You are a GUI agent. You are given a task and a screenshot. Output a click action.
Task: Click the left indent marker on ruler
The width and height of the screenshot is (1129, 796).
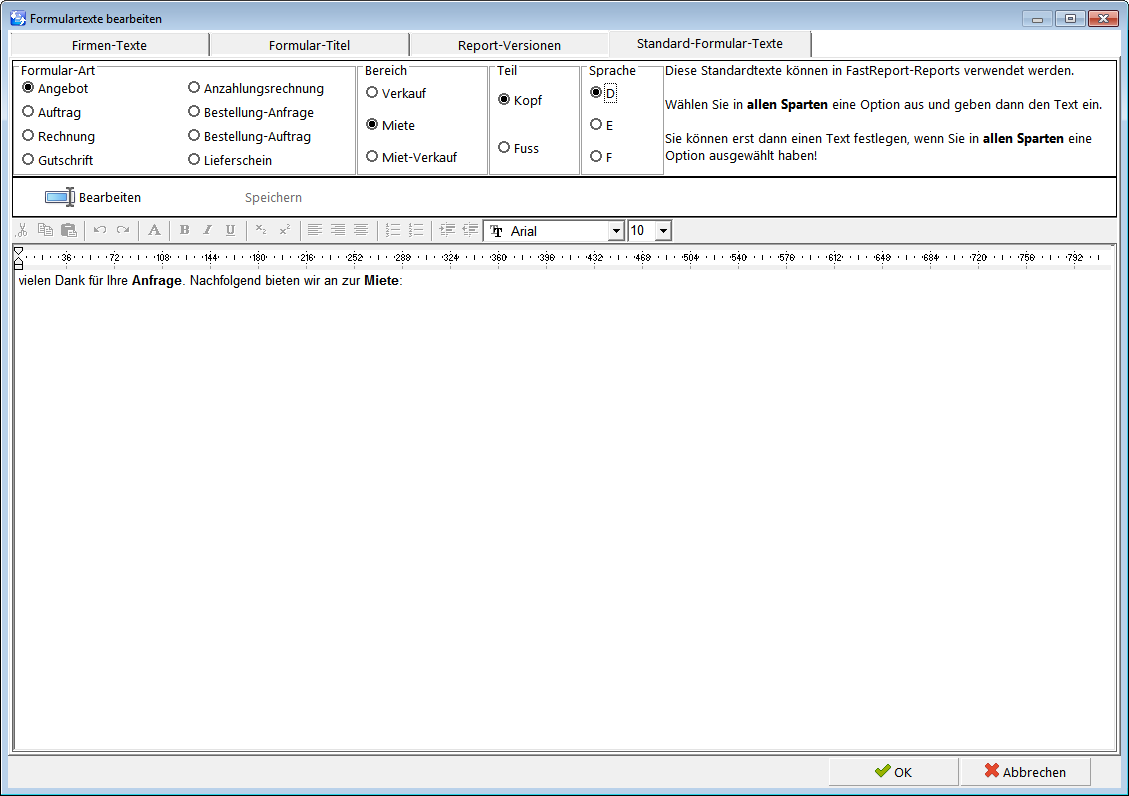19,264
